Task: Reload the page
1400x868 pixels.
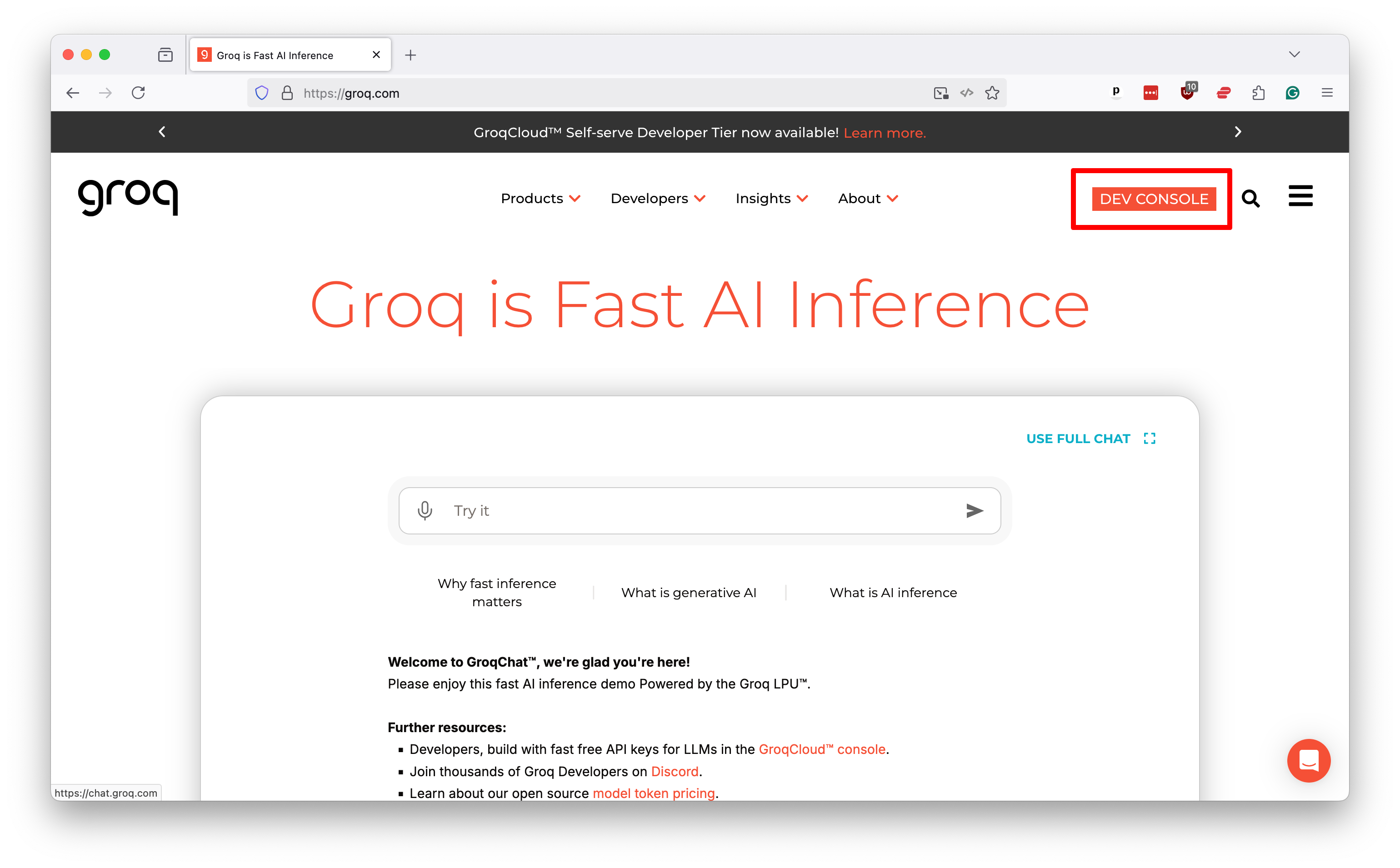Action: pyautogui.click(x=138, y=93)
